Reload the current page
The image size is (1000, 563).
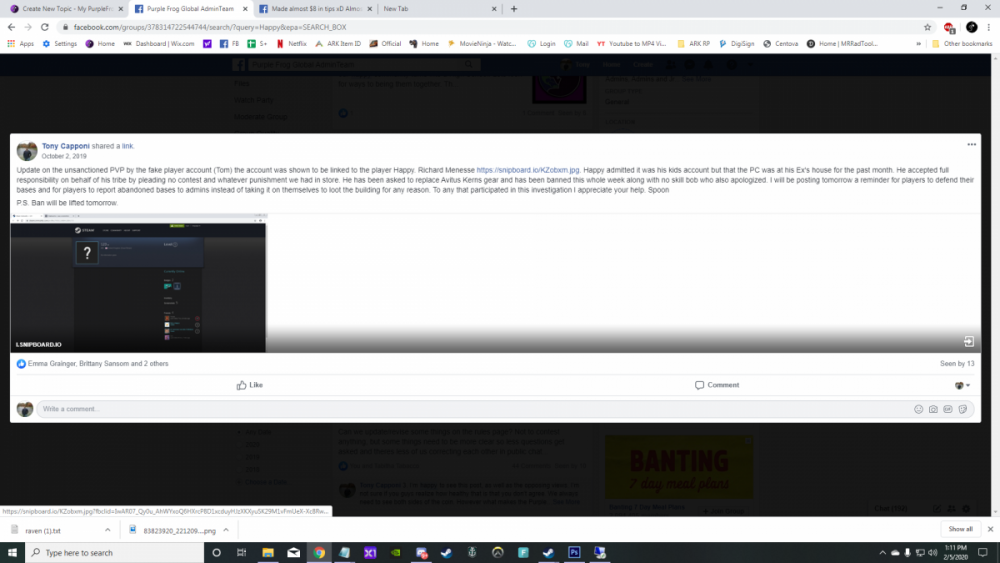[x=45, y=27]
